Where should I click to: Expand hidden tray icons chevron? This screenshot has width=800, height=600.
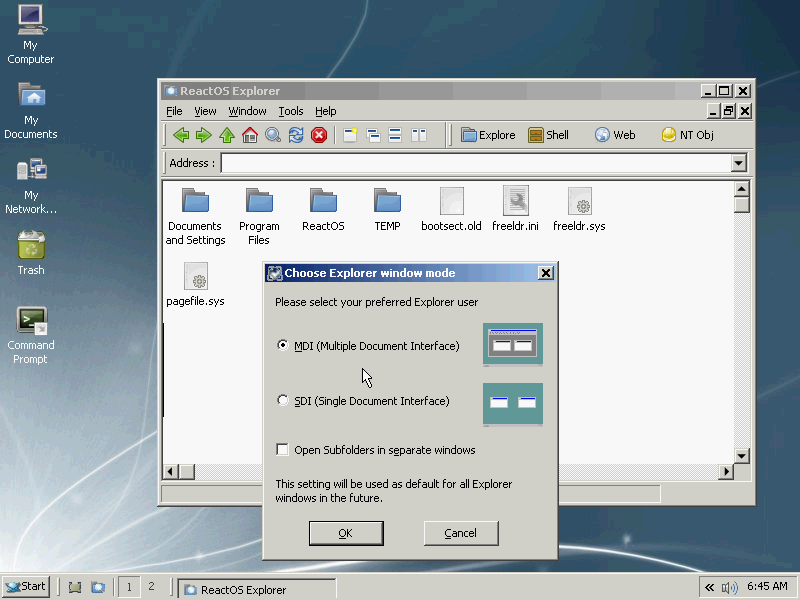click(709, 588)
